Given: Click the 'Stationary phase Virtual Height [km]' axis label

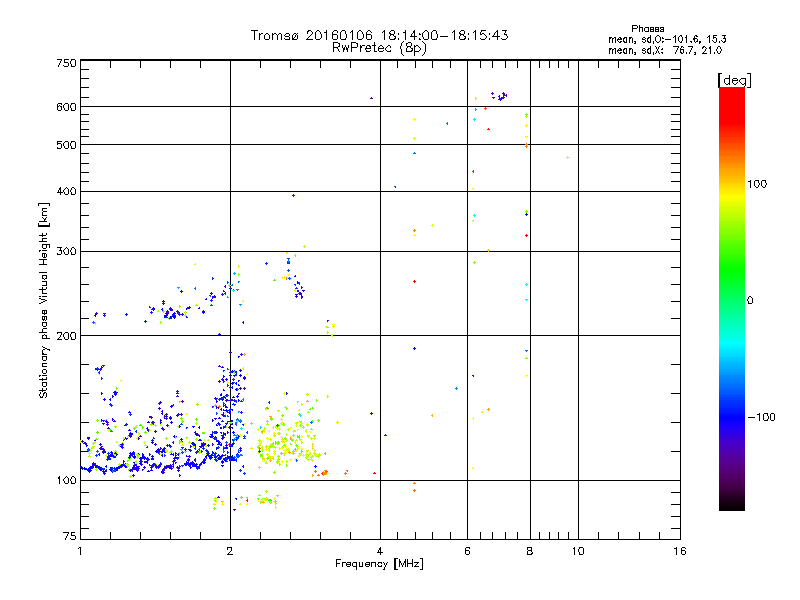Looking at the screenshot, I should click(43, 301).
